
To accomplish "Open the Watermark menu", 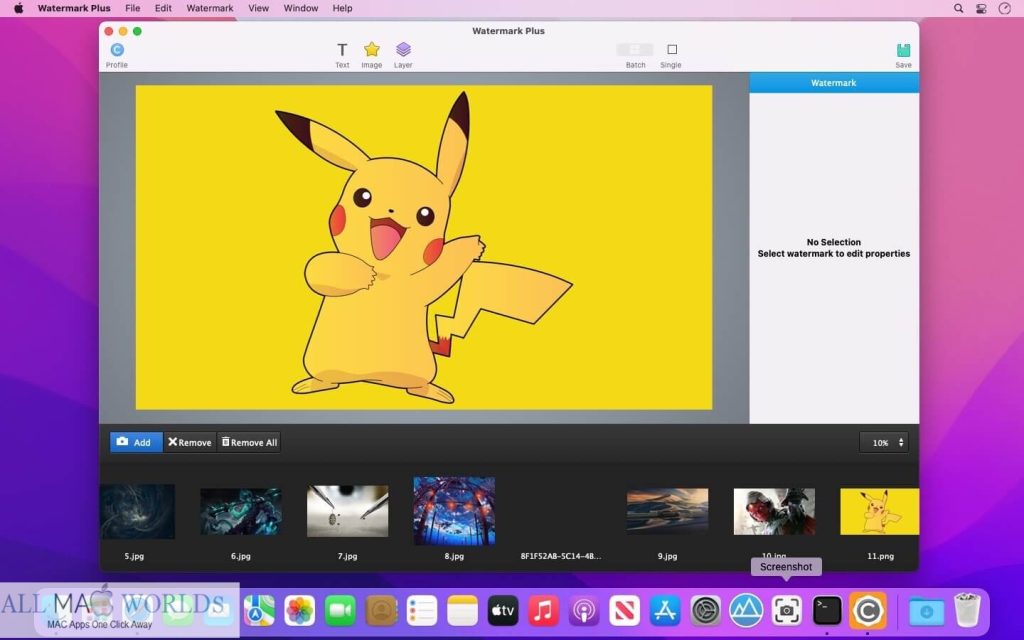I will (210, 8).
